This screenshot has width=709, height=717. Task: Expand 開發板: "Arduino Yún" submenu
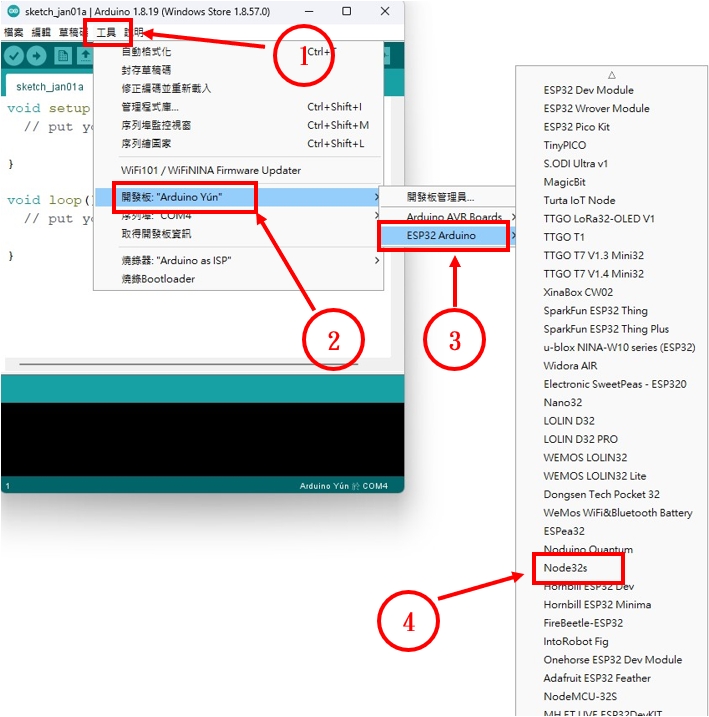(x=238, y=197)
